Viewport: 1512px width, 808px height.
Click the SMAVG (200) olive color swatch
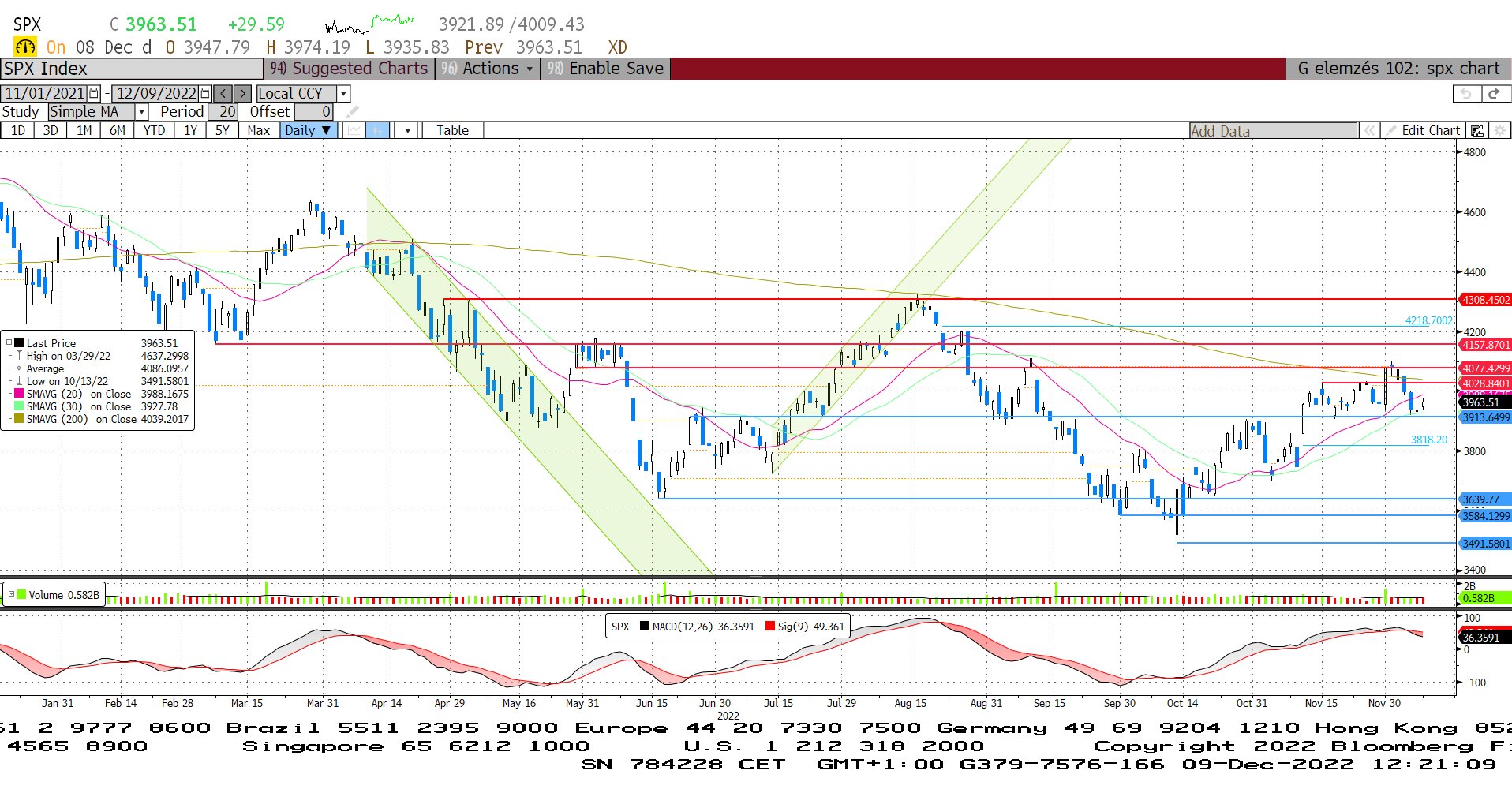point(20,419)
